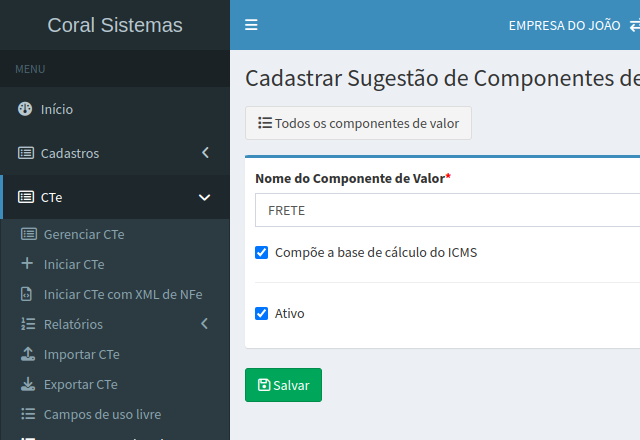Click the Importar CTe upload icon
Viewport: 640px width, 440px height.
27,354
